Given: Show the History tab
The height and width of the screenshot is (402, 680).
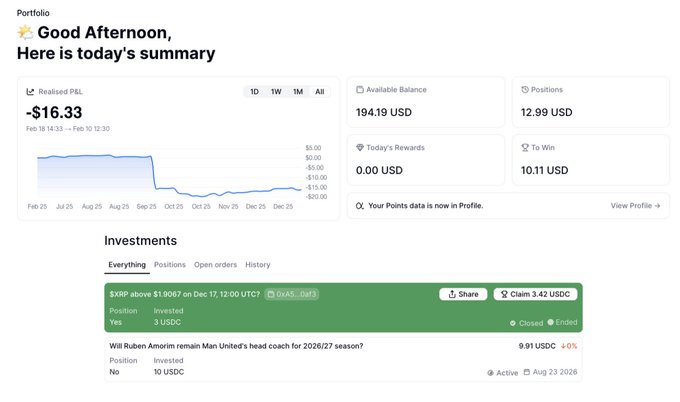Looking at the screenshot, I should (x=258, y=265).
